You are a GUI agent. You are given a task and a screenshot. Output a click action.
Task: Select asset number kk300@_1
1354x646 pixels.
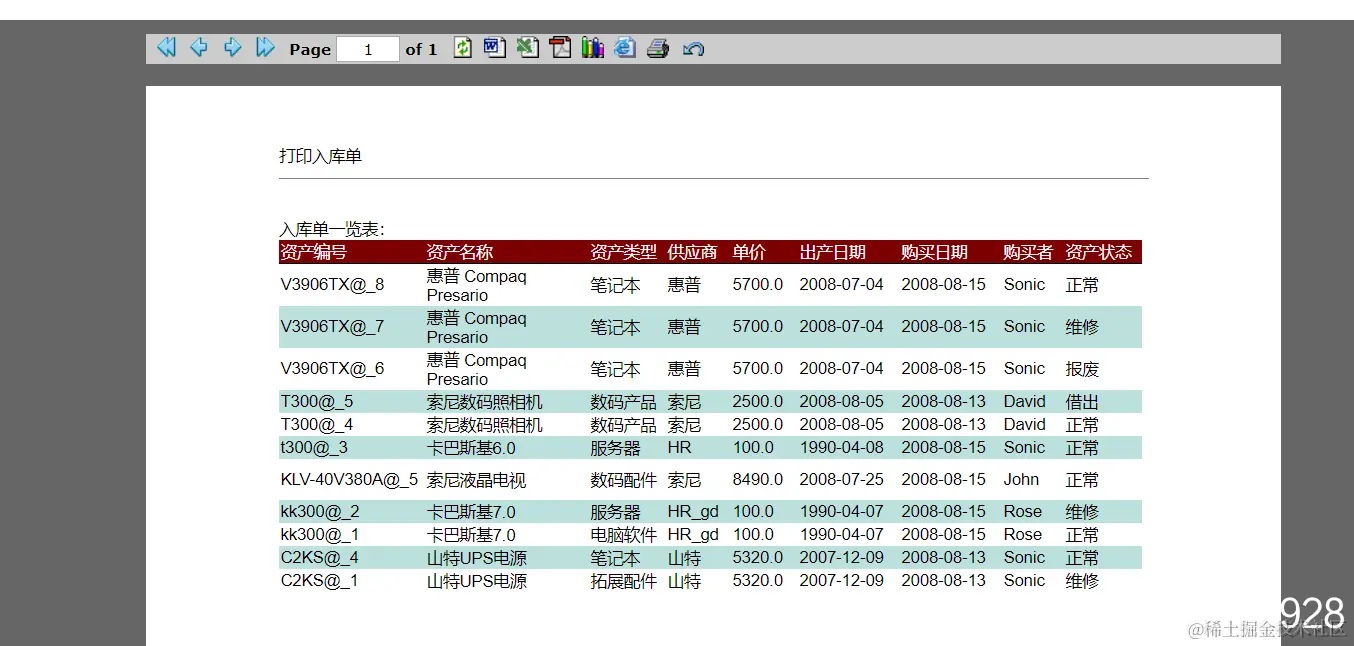click(320, 535)
